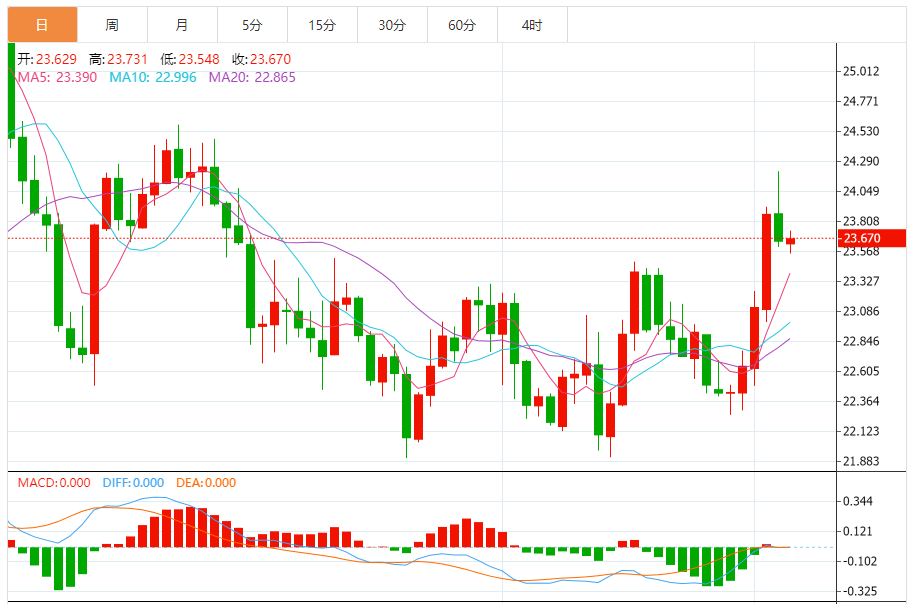Click the tall red candle reaching 23.808
Viewport: 915px width, 604px height.
(x=766, y=262)
